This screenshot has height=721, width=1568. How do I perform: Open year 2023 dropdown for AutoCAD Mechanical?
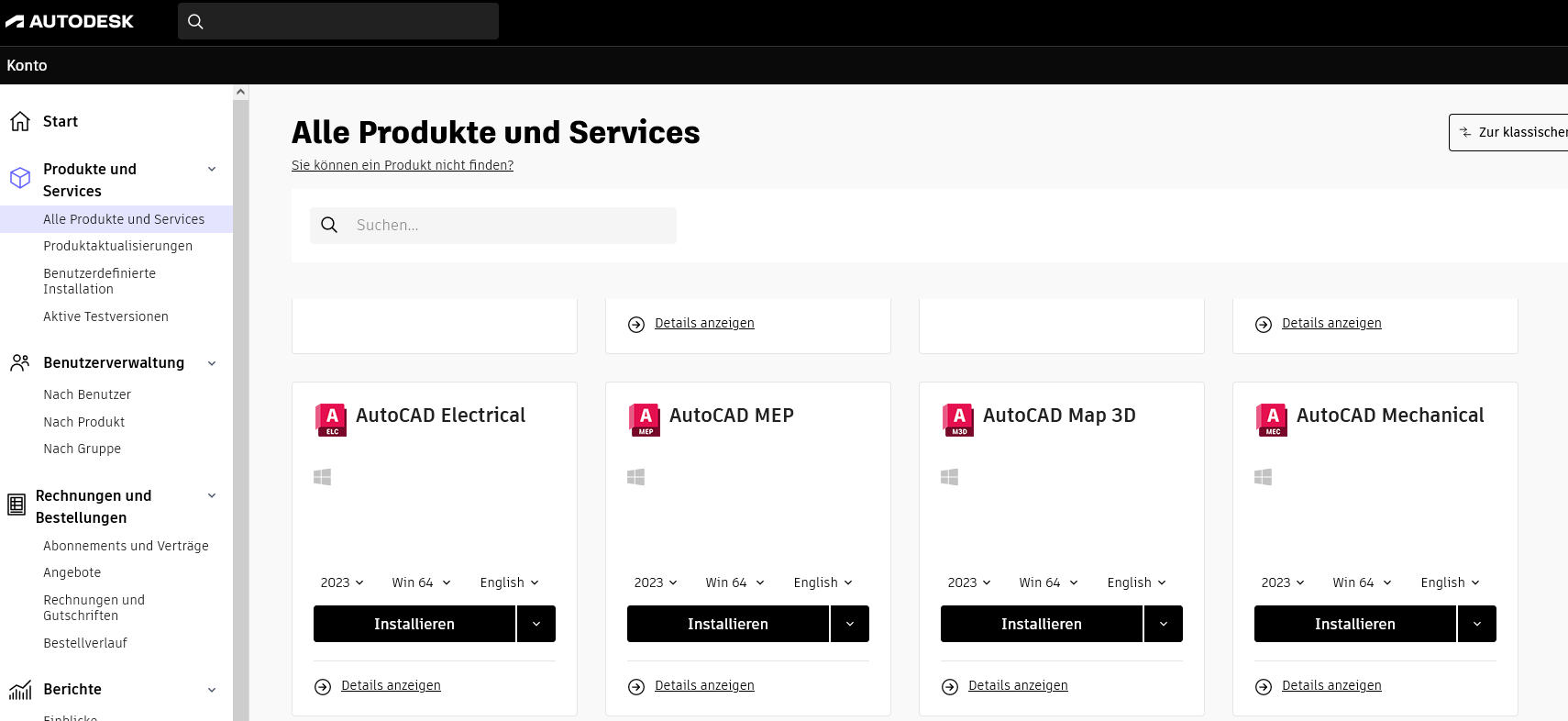pyautogui.click(x=1283, y=582)
